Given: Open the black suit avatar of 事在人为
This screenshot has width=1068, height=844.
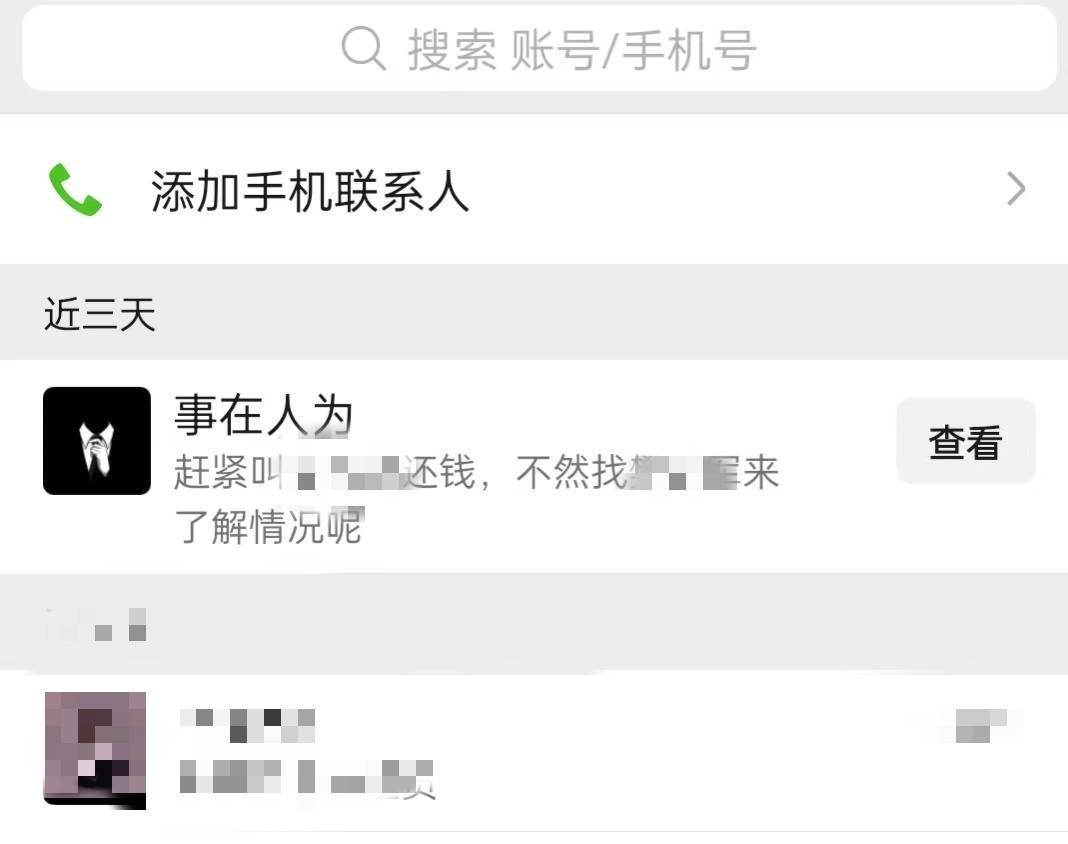Looking at the screenshot, I should 97,441.
